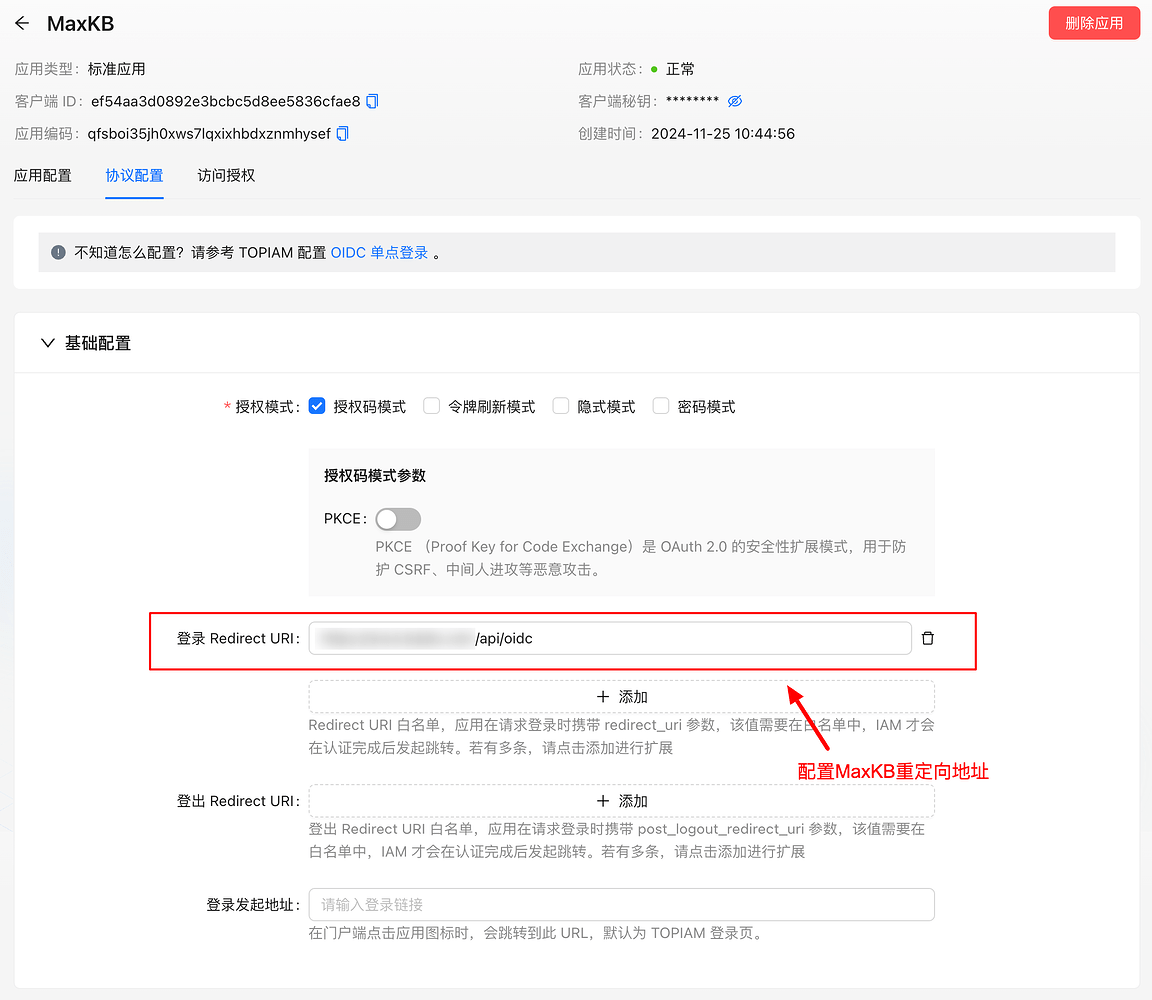This screenshot has width=1152, height=1000.
Task: Enable the PKCE switch
Action: coord(397,519)
